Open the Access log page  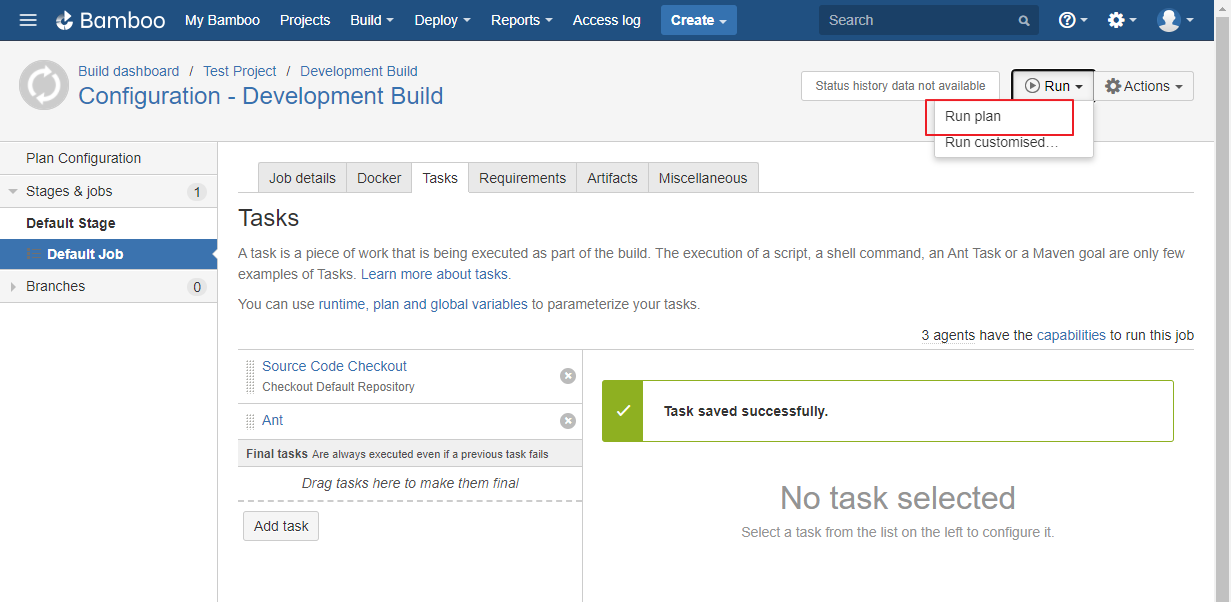tap(607, 20)
